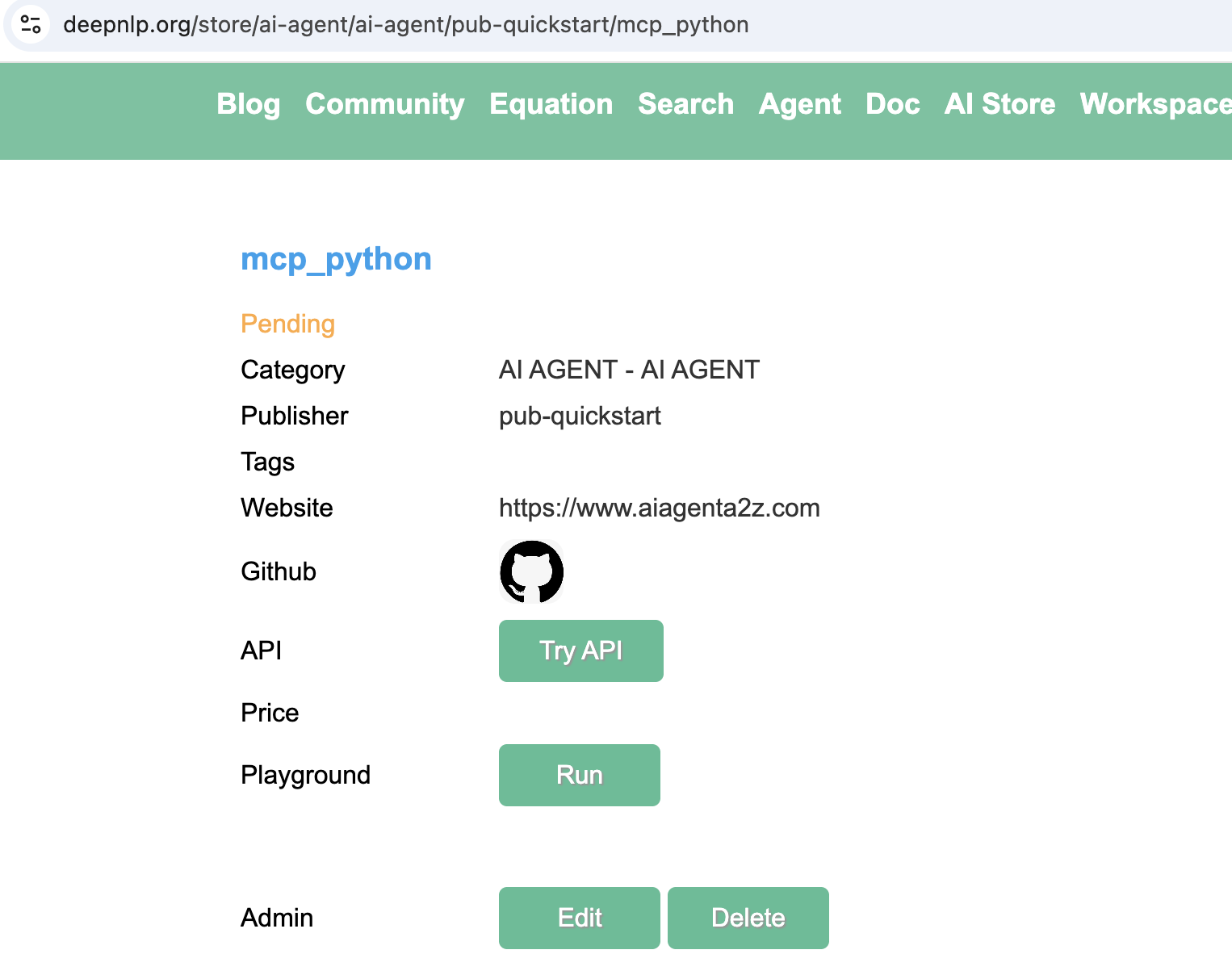Run the mcp_python playground

pos(579,775)
